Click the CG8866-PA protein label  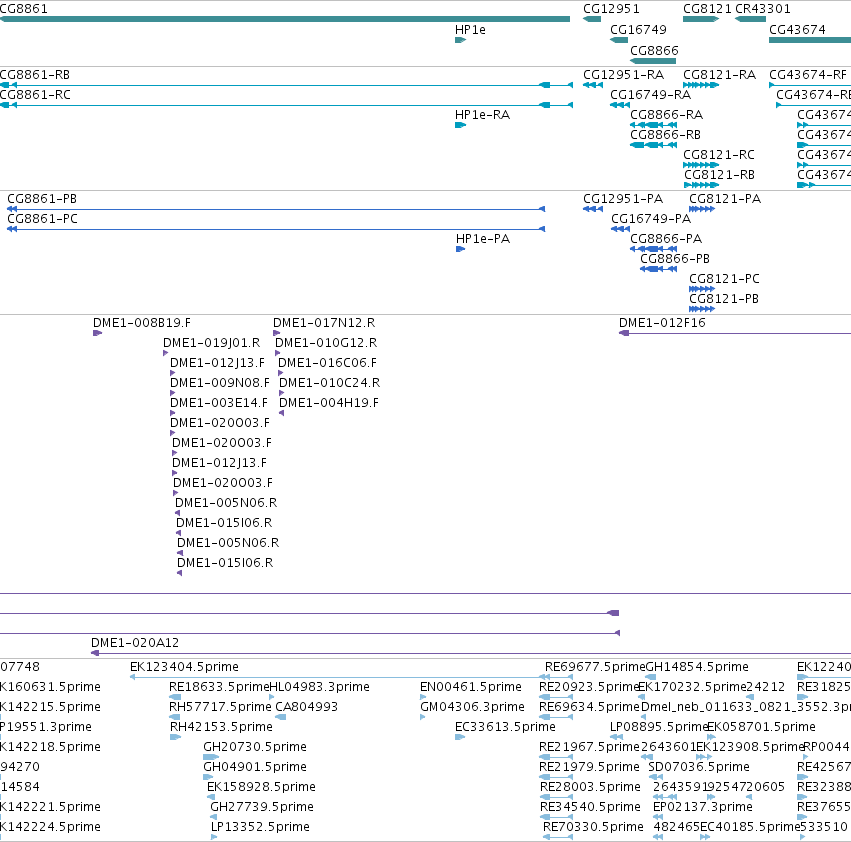(x=666, y=239)
